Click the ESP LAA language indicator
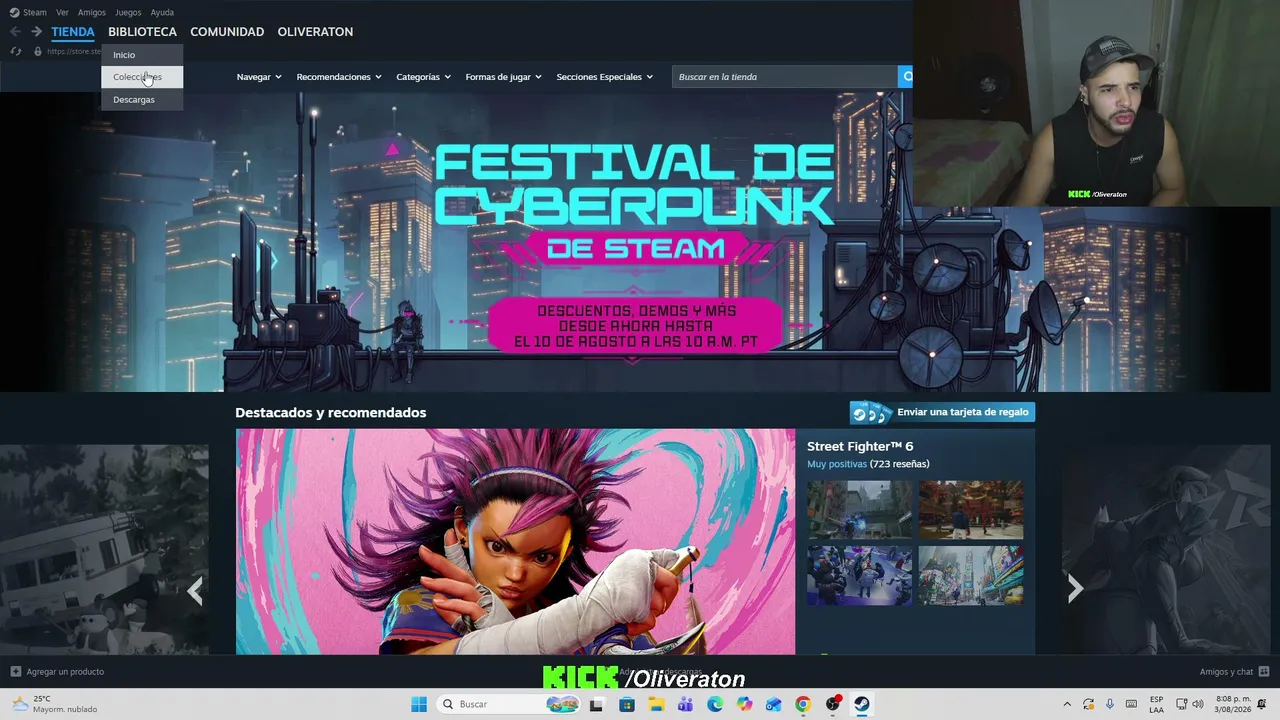1280x720 pixels. click(x=1156, y=704)
